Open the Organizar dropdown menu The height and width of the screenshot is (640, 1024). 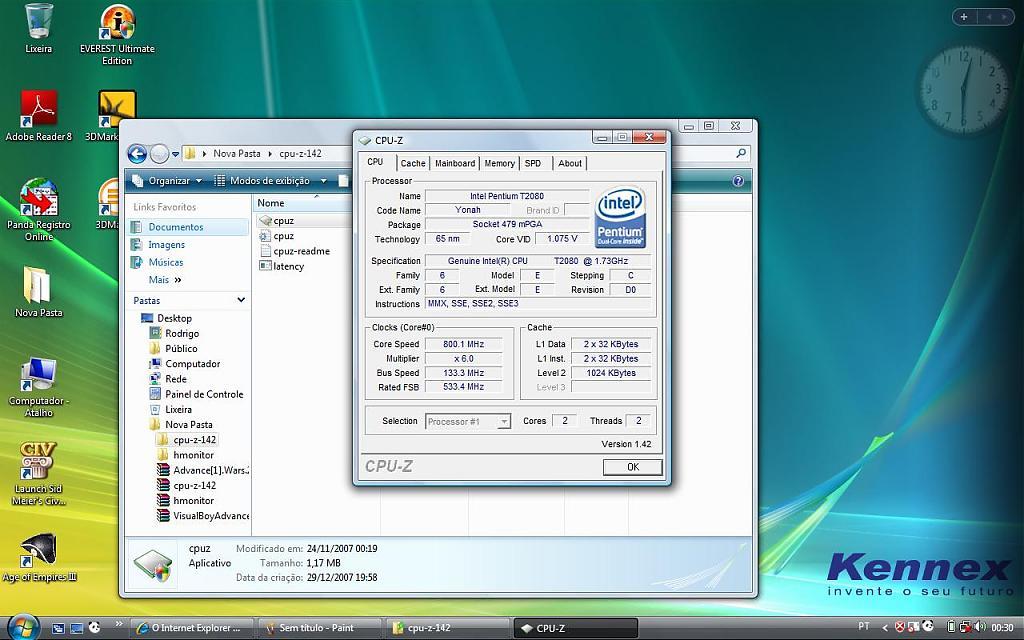tap(167, 181)
